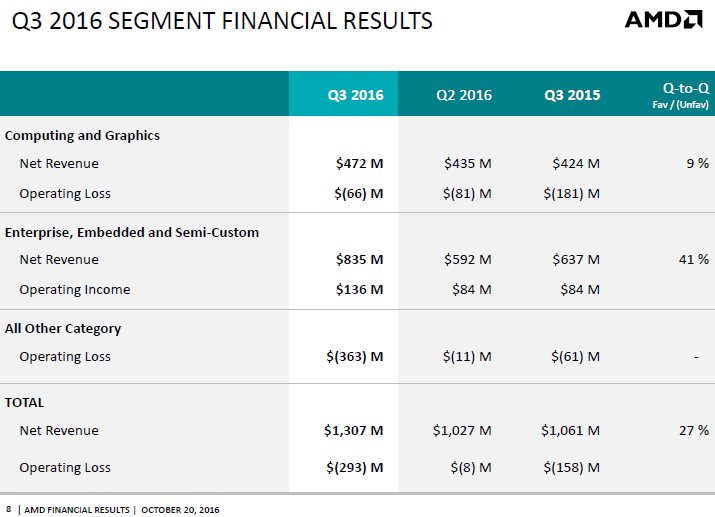The width and height of the screenshot is (715, 517).
Task: Click the All Other Category heading
Action: (65, 328)
